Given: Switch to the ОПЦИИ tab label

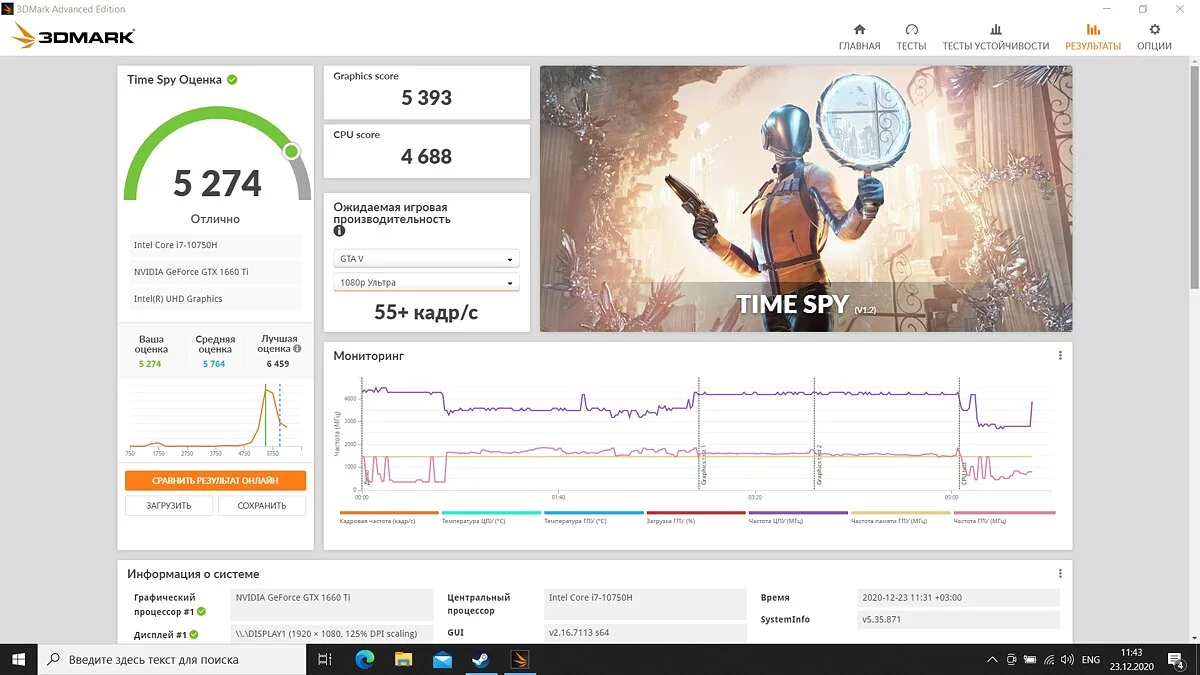Looking at the screenshot, I should tap(1155, 46).
